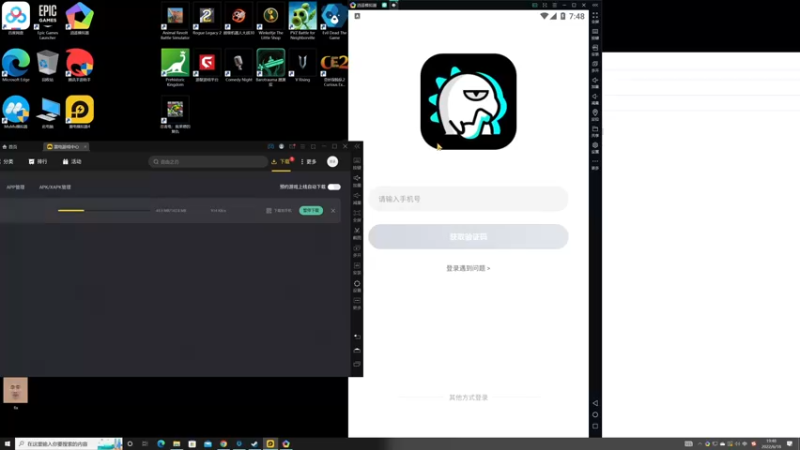This screenshot has width=800, height=450.
Task: Launch the yellow LDPlayer desktop shortcut
Action: [x=80, y=112]
